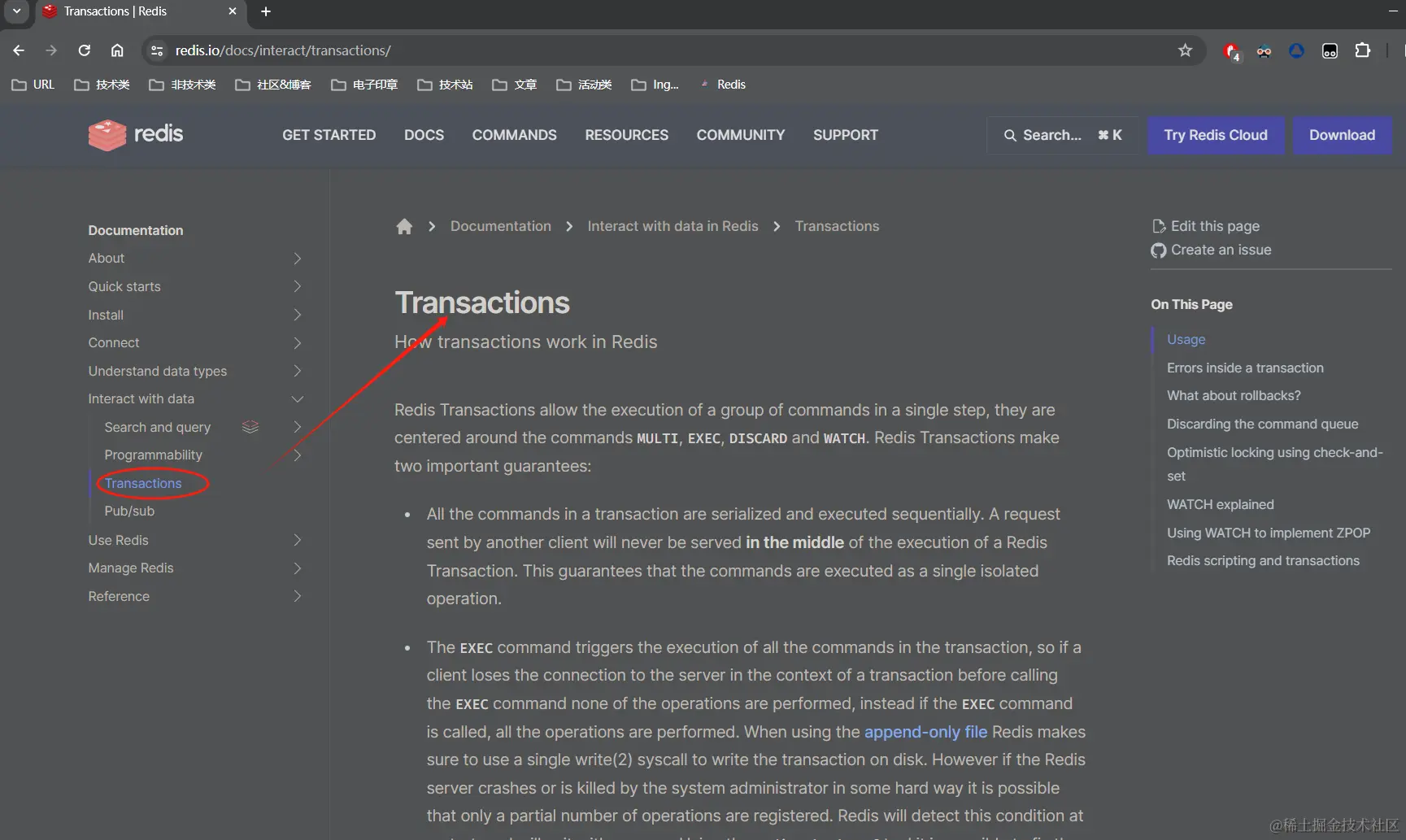Expand the Install section chevron
This screenshot has width=1406, height=840.
(x=297, y=315)
